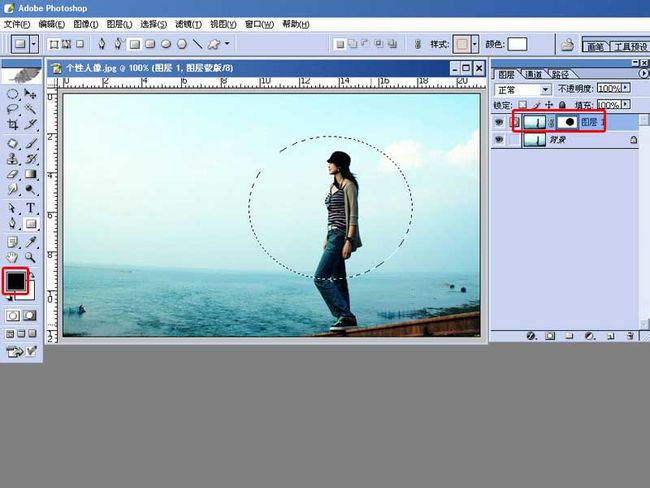This screenshot has height=488, width=650.
Task: Switch to the 路径 tab
Action: click(560, 74)
